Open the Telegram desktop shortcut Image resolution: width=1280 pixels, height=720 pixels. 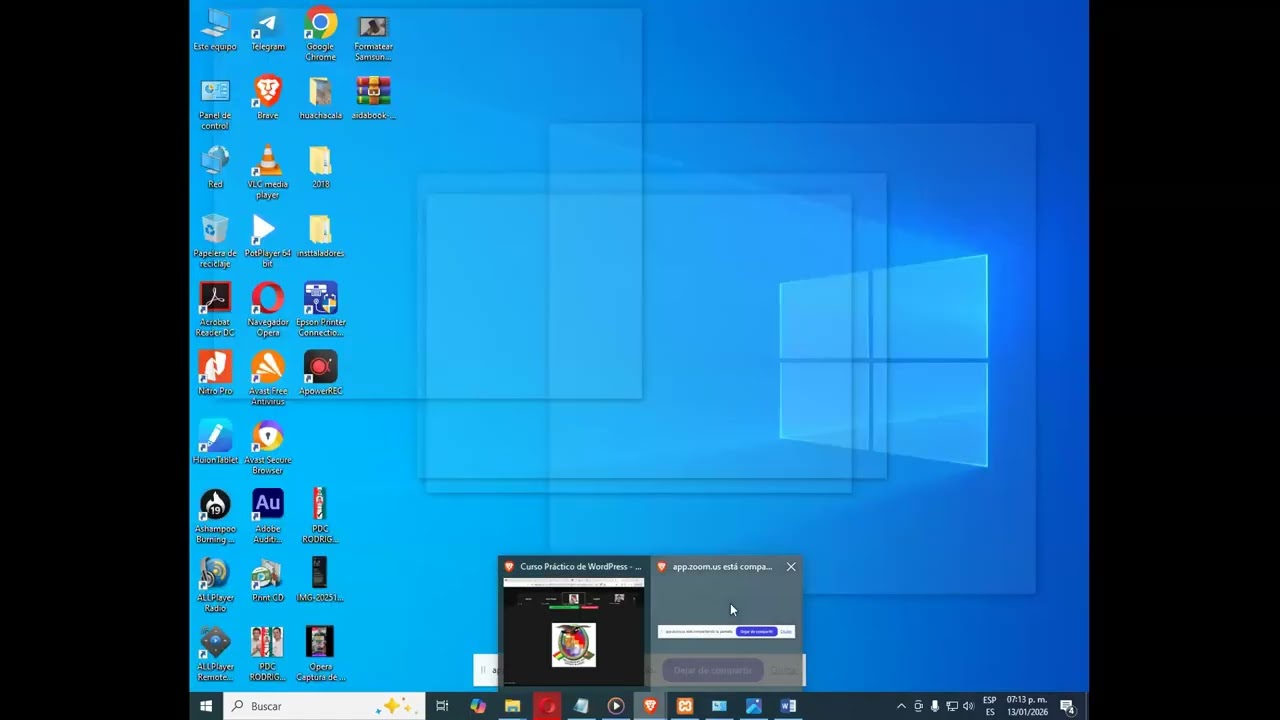tap(267, 31)
